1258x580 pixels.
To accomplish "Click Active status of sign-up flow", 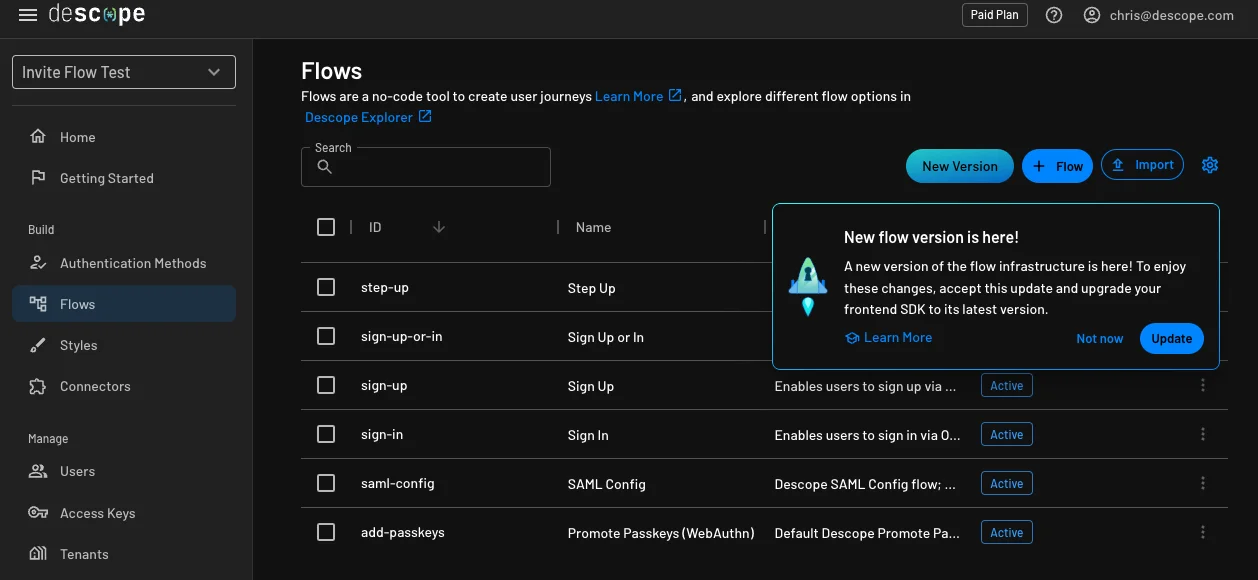I will 1007,385.
